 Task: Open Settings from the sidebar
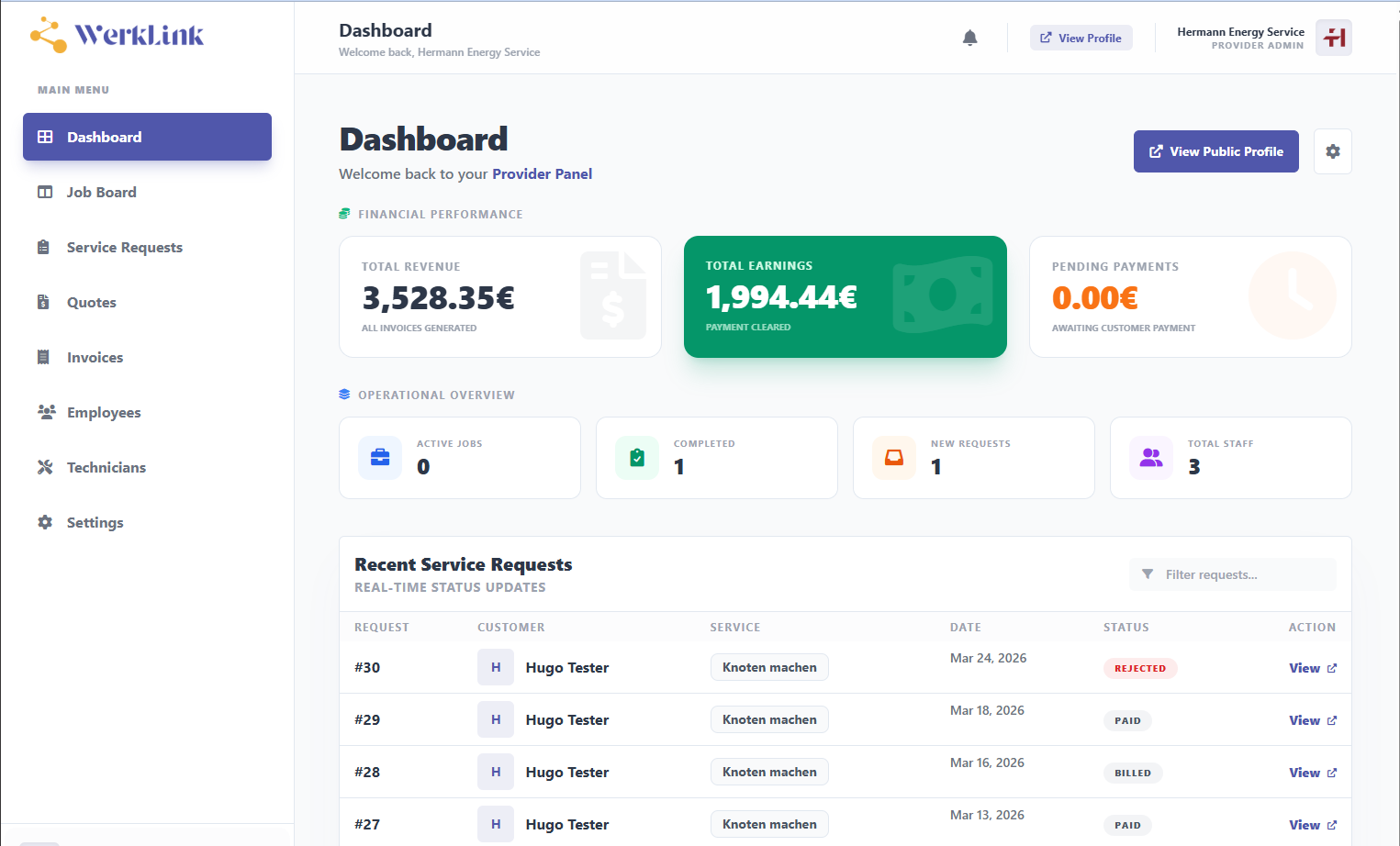pos(95,522)
